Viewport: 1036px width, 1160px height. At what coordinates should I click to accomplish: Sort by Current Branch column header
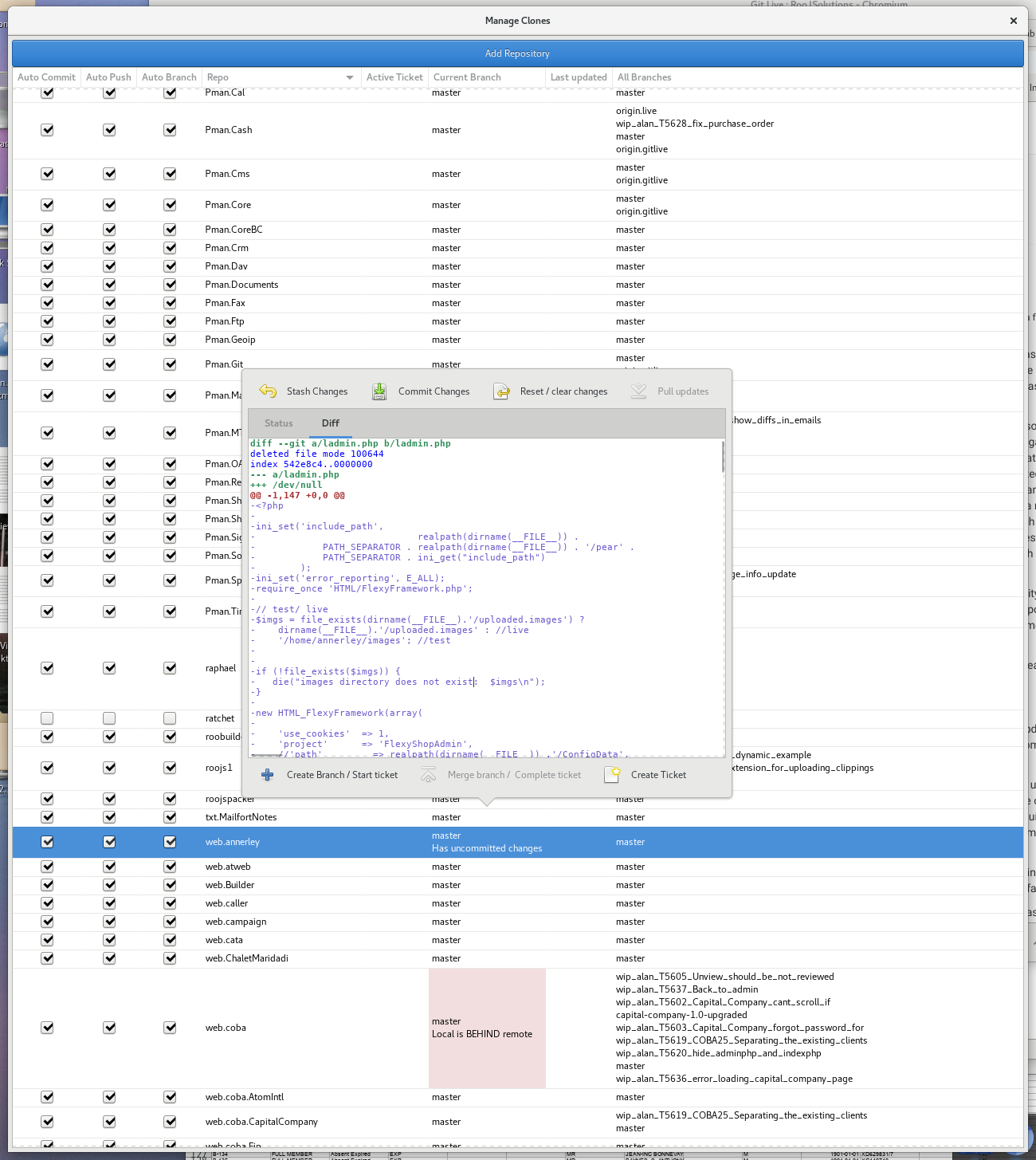click(467, 77)
